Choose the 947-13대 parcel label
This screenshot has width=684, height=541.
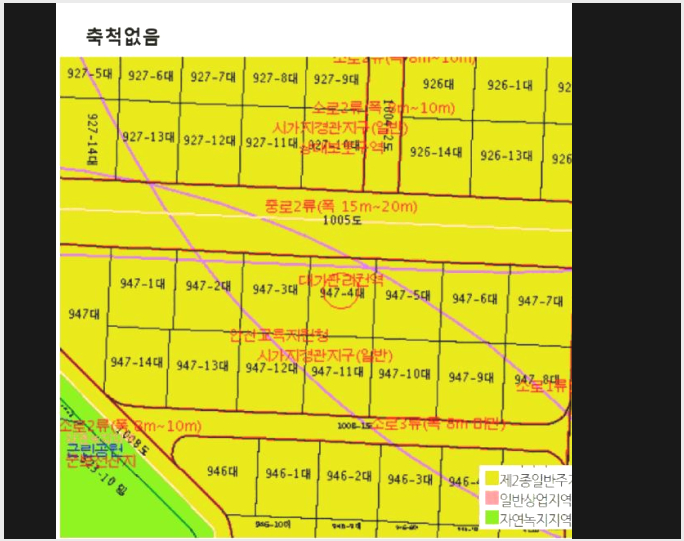click(202, 366)
